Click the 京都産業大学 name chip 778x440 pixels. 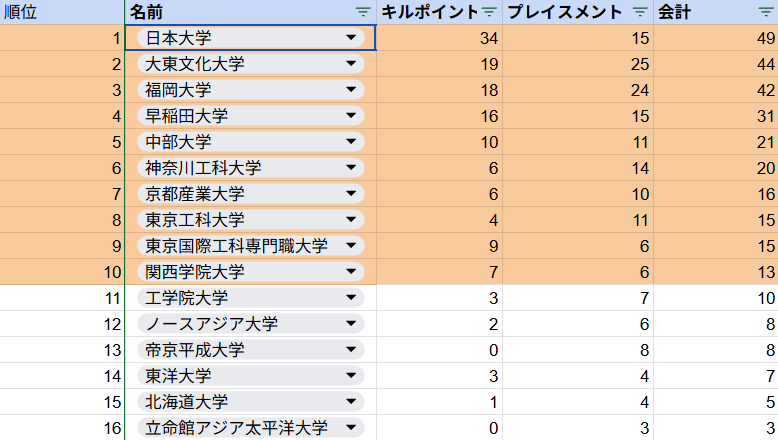(251, 193)
